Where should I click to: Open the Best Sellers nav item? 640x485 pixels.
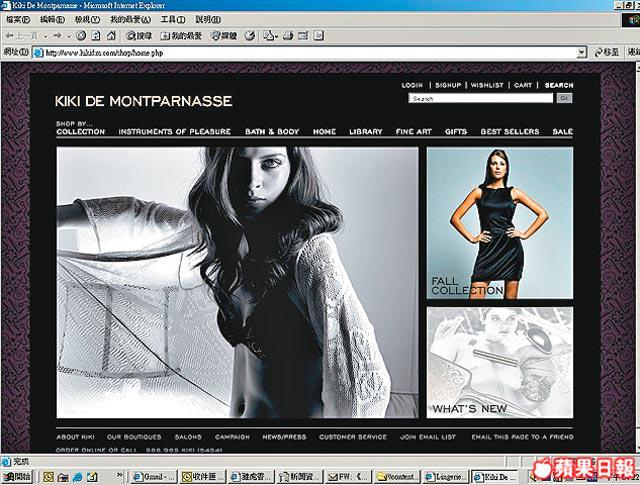click(510, 131)
